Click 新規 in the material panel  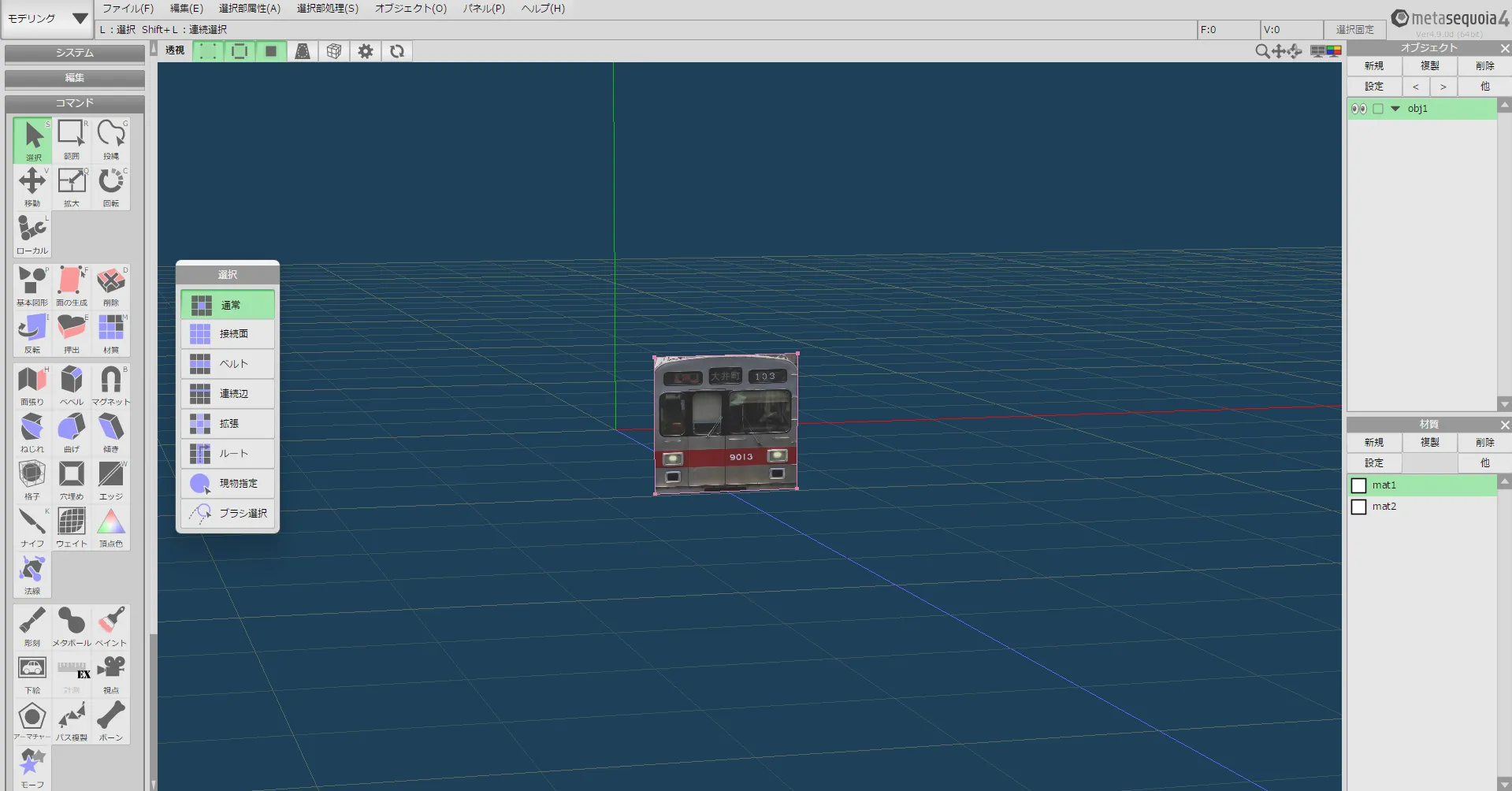[x=1373, y=443]
